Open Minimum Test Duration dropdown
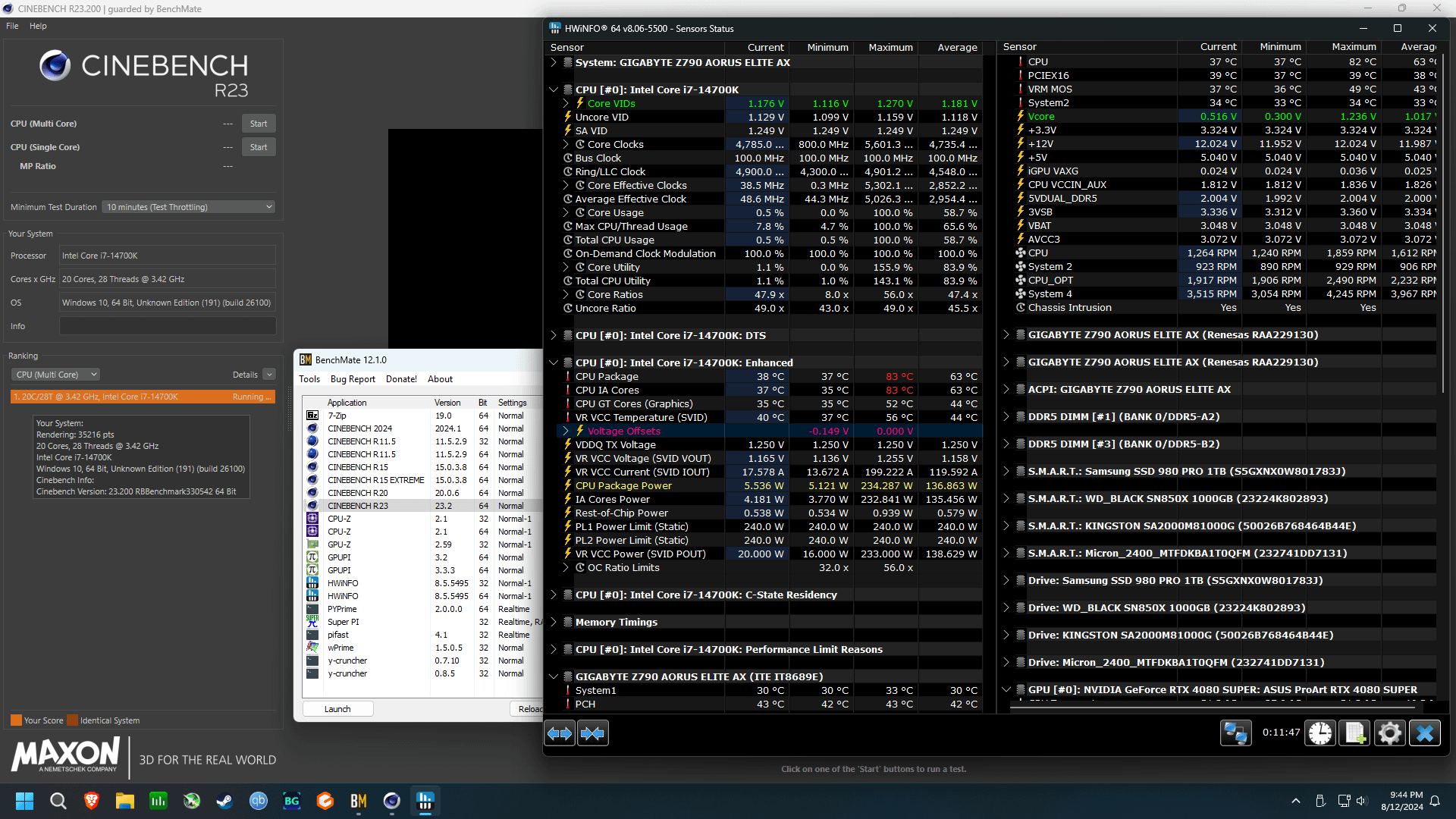The width and height of the screenshot is (1456, 819). (189, 207)
